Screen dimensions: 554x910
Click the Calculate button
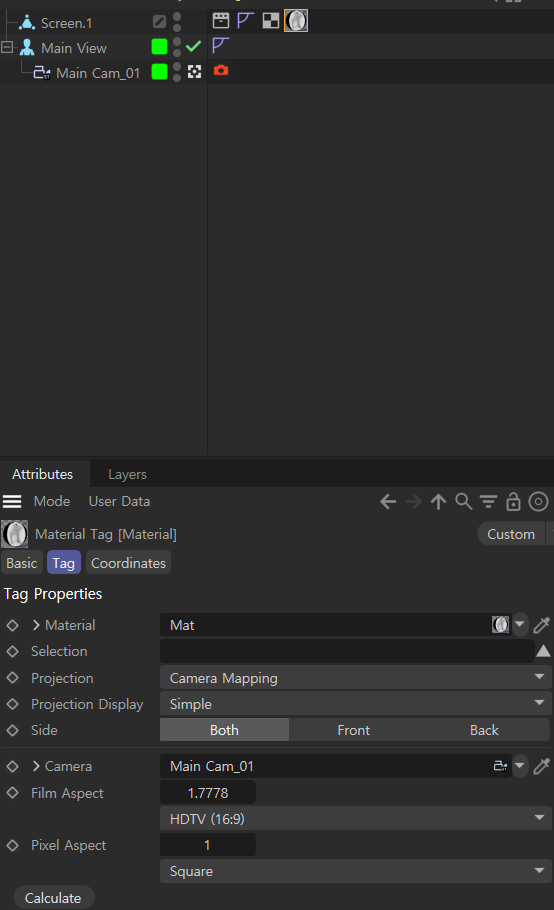[53, 898]
